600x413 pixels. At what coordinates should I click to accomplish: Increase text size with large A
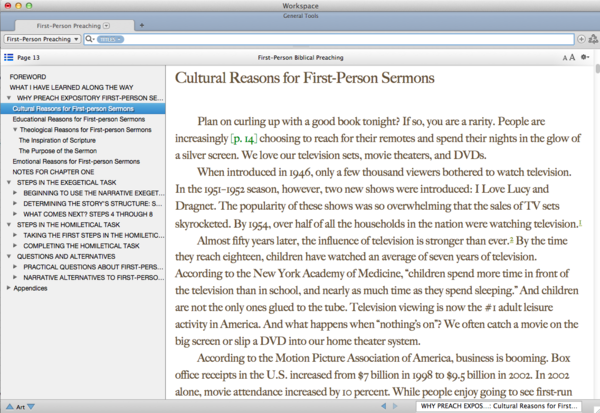pos(572,57)
